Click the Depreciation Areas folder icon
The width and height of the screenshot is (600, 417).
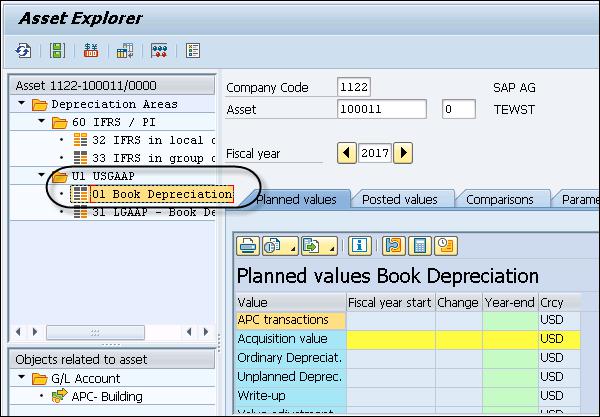pos(39,104)
